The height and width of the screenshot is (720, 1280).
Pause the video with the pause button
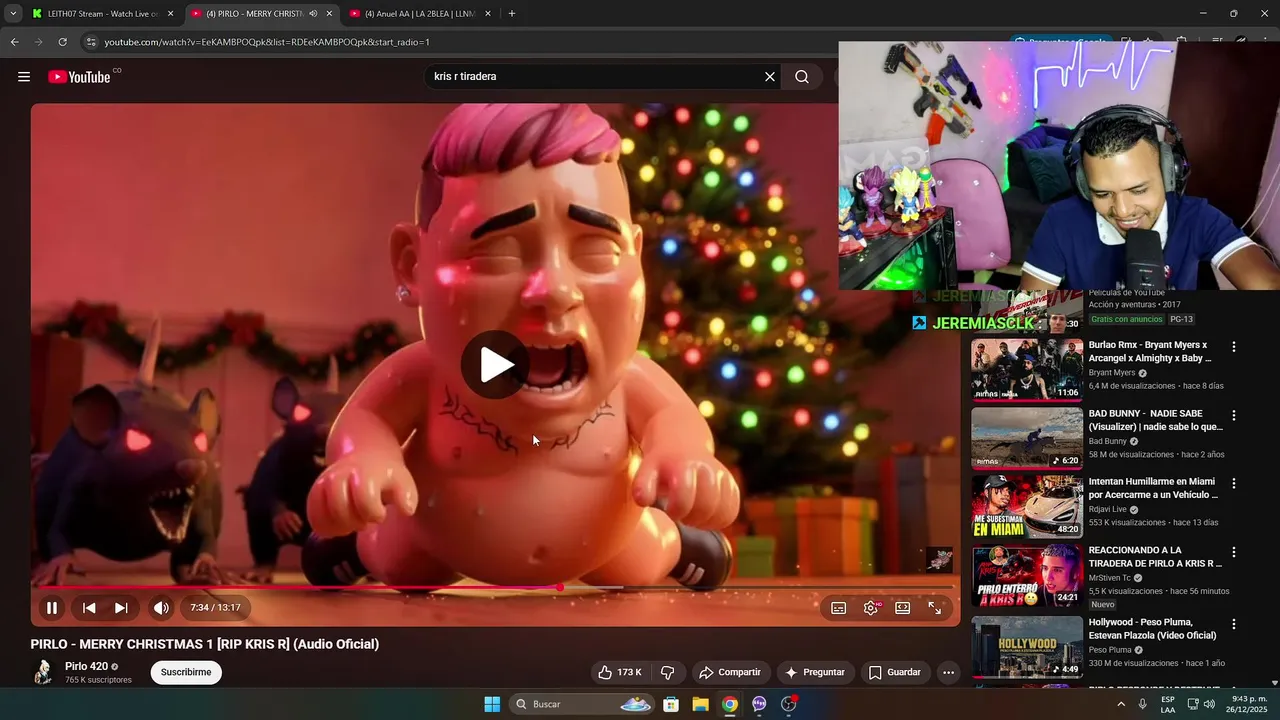52,607
